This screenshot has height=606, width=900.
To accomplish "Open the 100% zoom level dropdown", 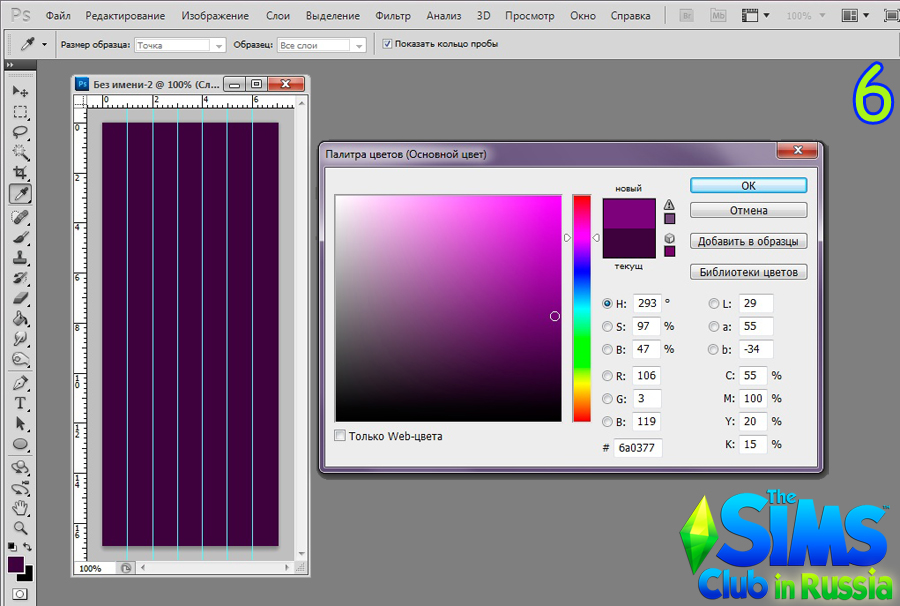I will (805, 16).
